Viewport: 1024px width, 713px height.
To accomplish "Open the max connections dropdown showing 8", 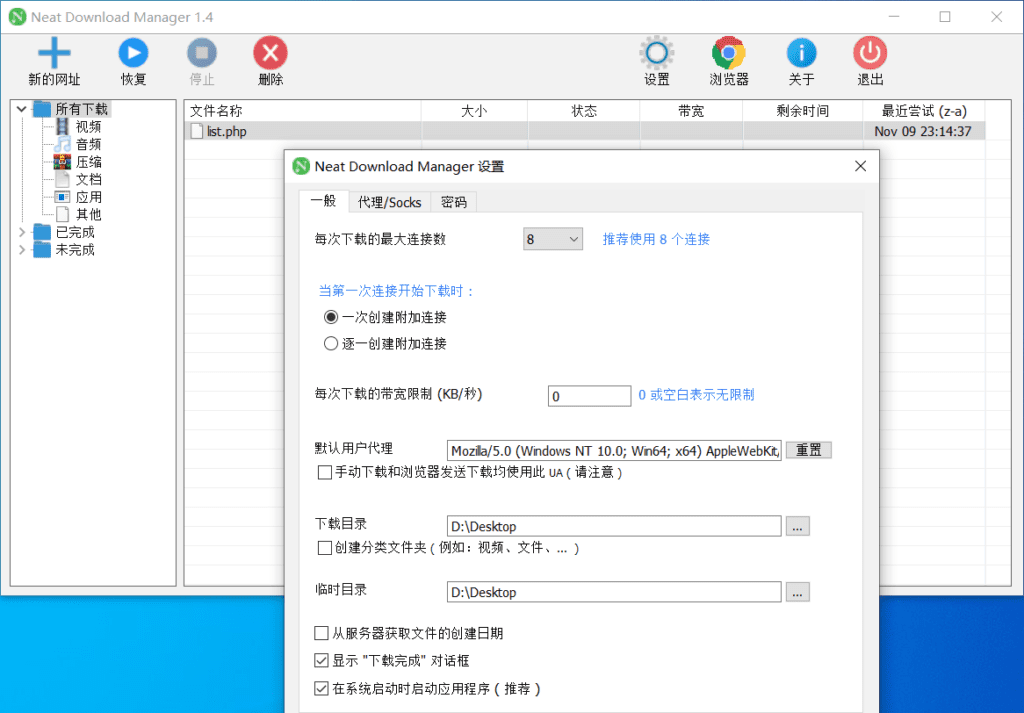I will [552, 239].
